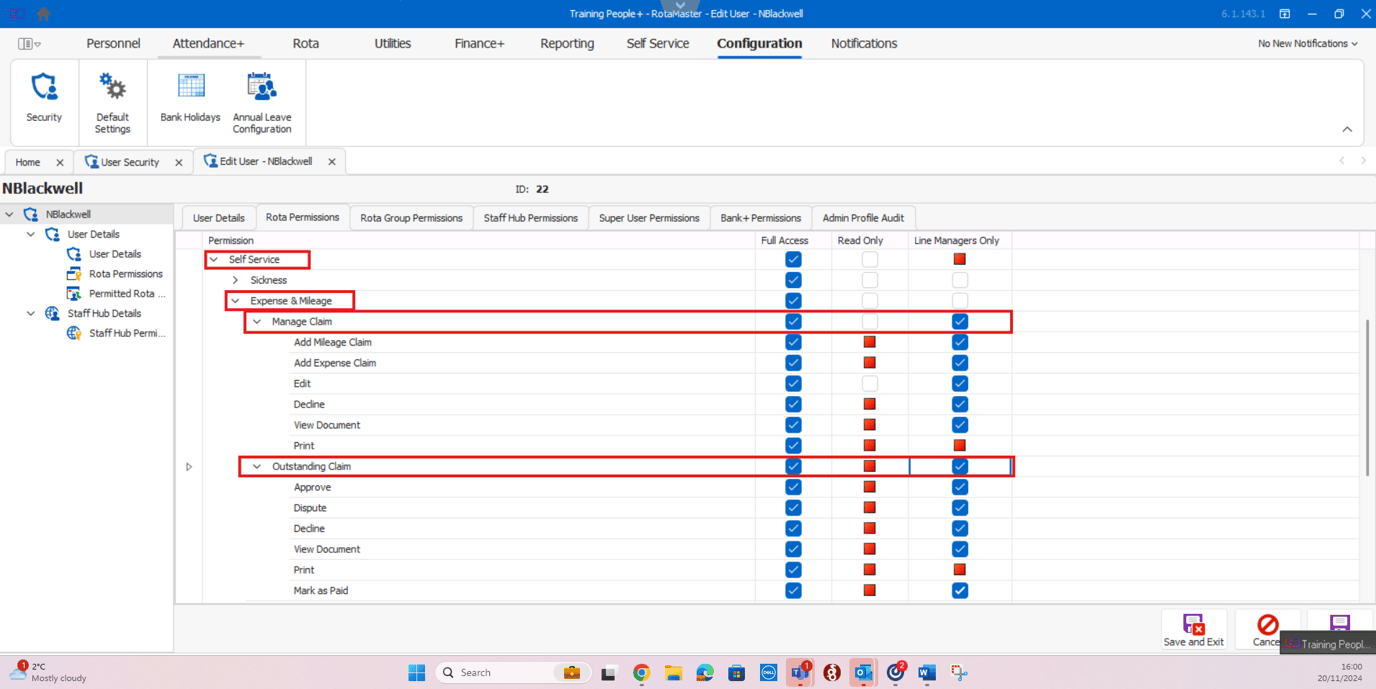Open the Finance+ menu tab
The width and height of the screenshot is (1376, 689).
(480, 44)
